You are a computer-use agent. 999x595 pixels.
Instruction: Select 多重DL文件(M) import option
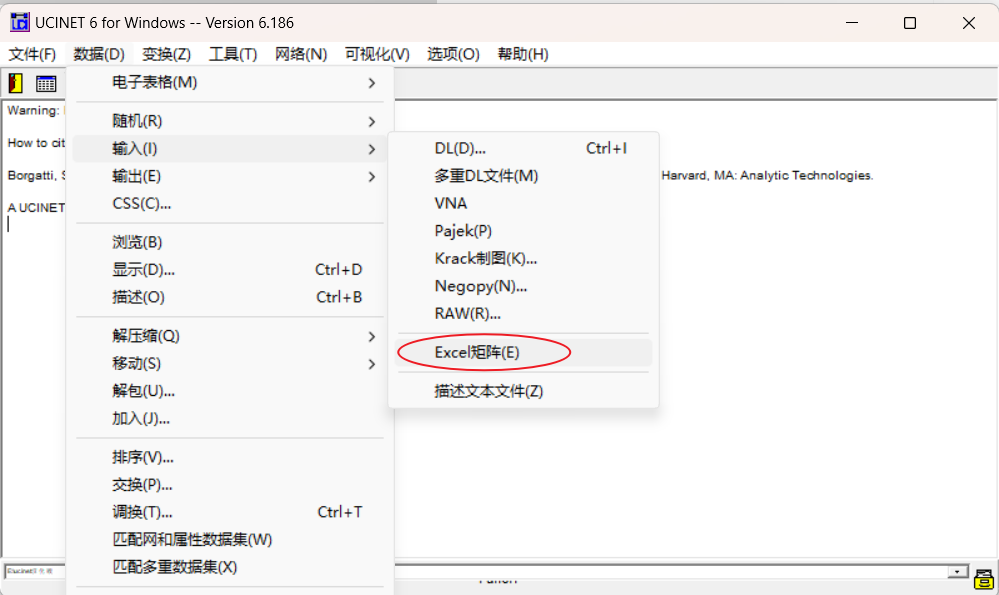pyautogui.click(x=524, y=175)
